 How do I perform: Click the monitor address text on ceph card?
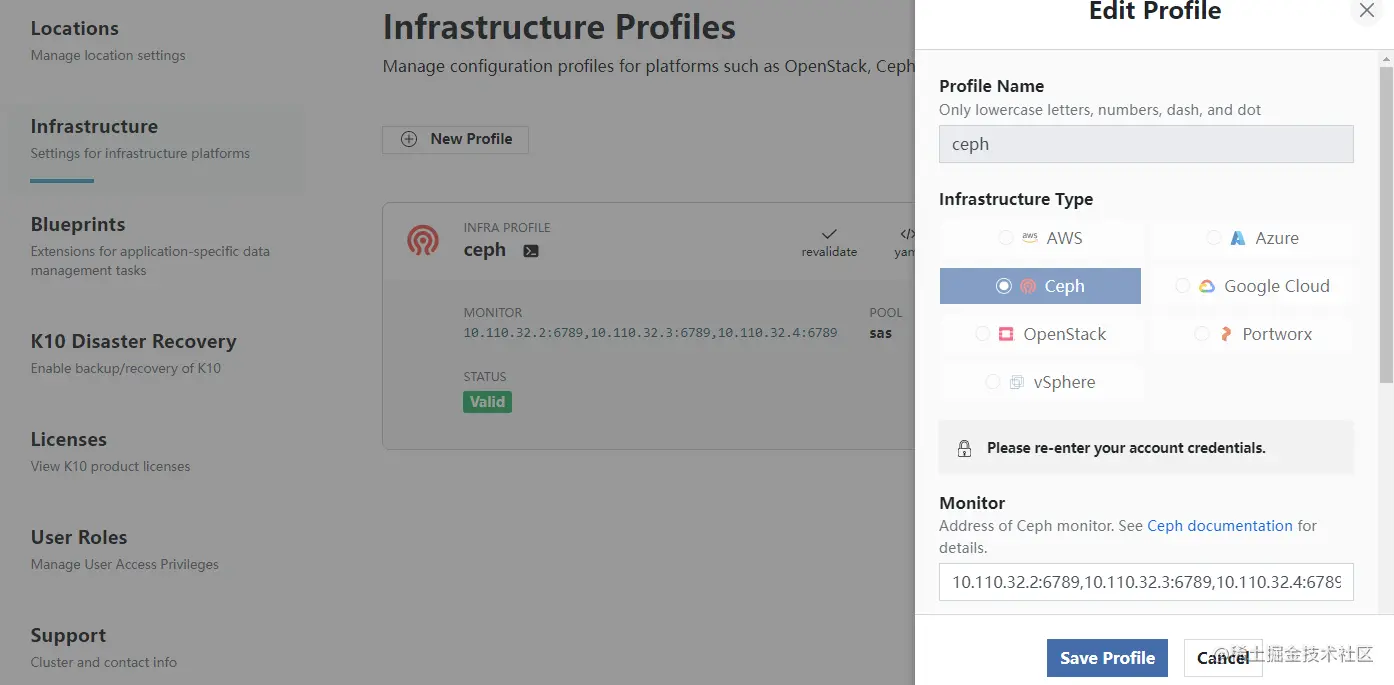click(x=650, y=333)
